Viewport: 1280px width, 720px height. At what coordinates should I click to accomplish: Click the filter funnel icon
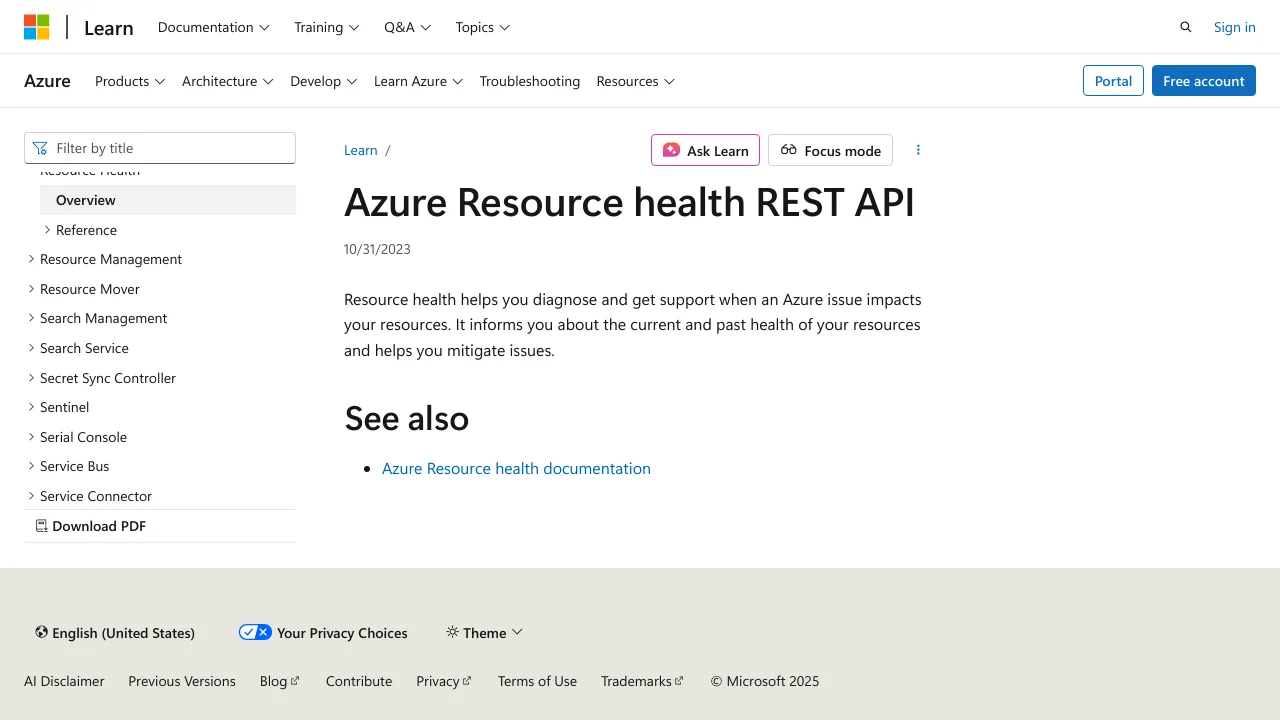[40, 148]
